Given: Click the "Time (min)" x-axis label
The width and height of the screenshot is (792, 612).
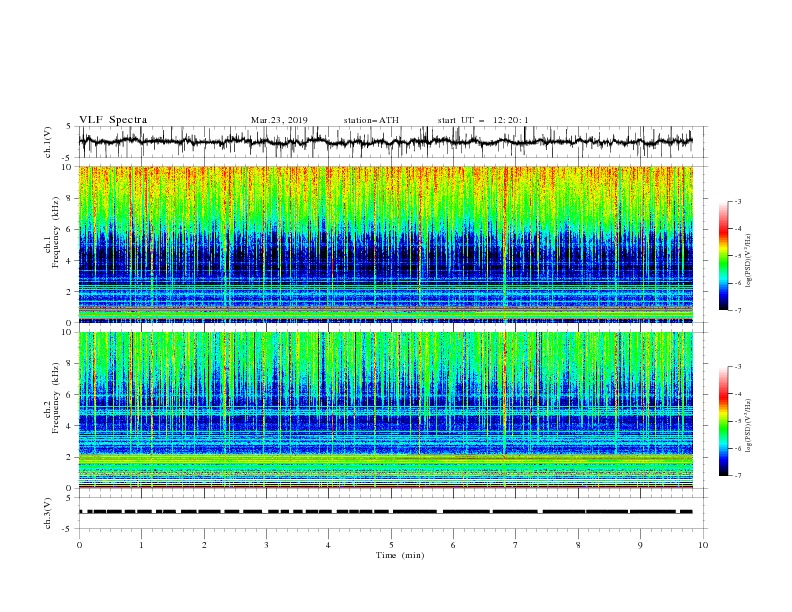Looking at the screenshot, I should point(400,555).
